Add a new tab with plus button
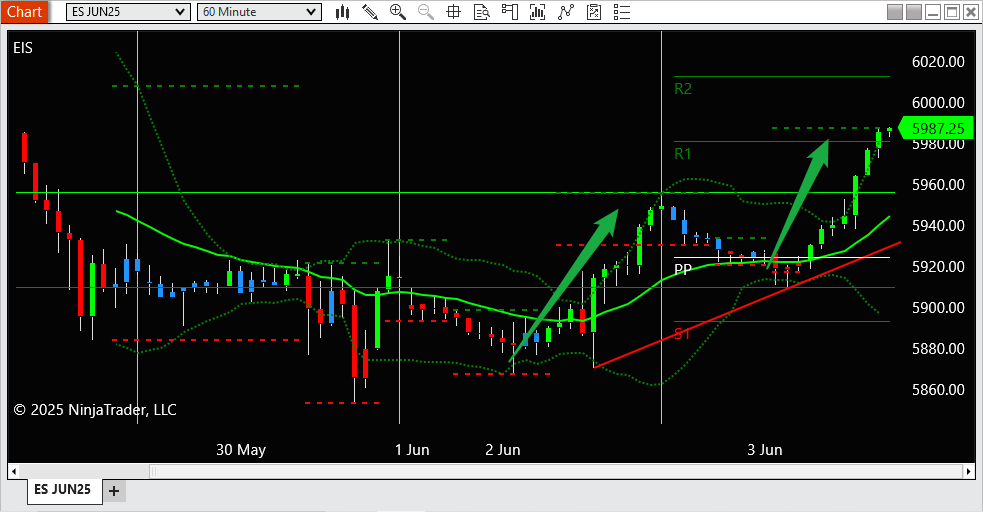Screen dimensions: 983x512 [113, 491]
